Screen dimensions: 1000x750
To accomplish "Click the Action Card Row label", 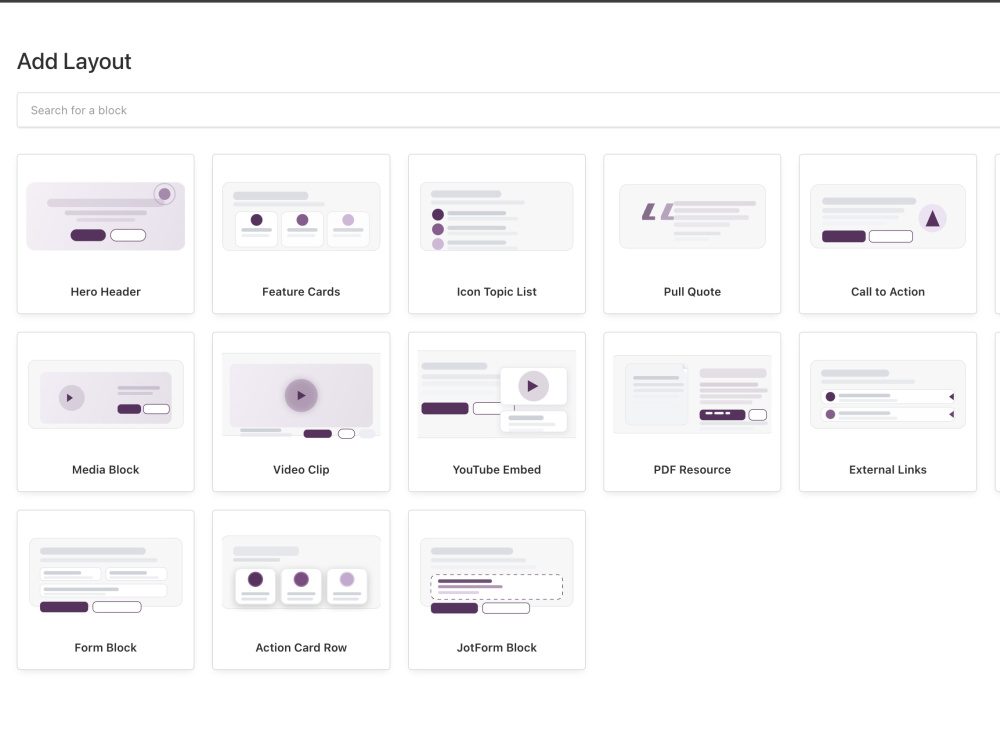I will (301, 647).
